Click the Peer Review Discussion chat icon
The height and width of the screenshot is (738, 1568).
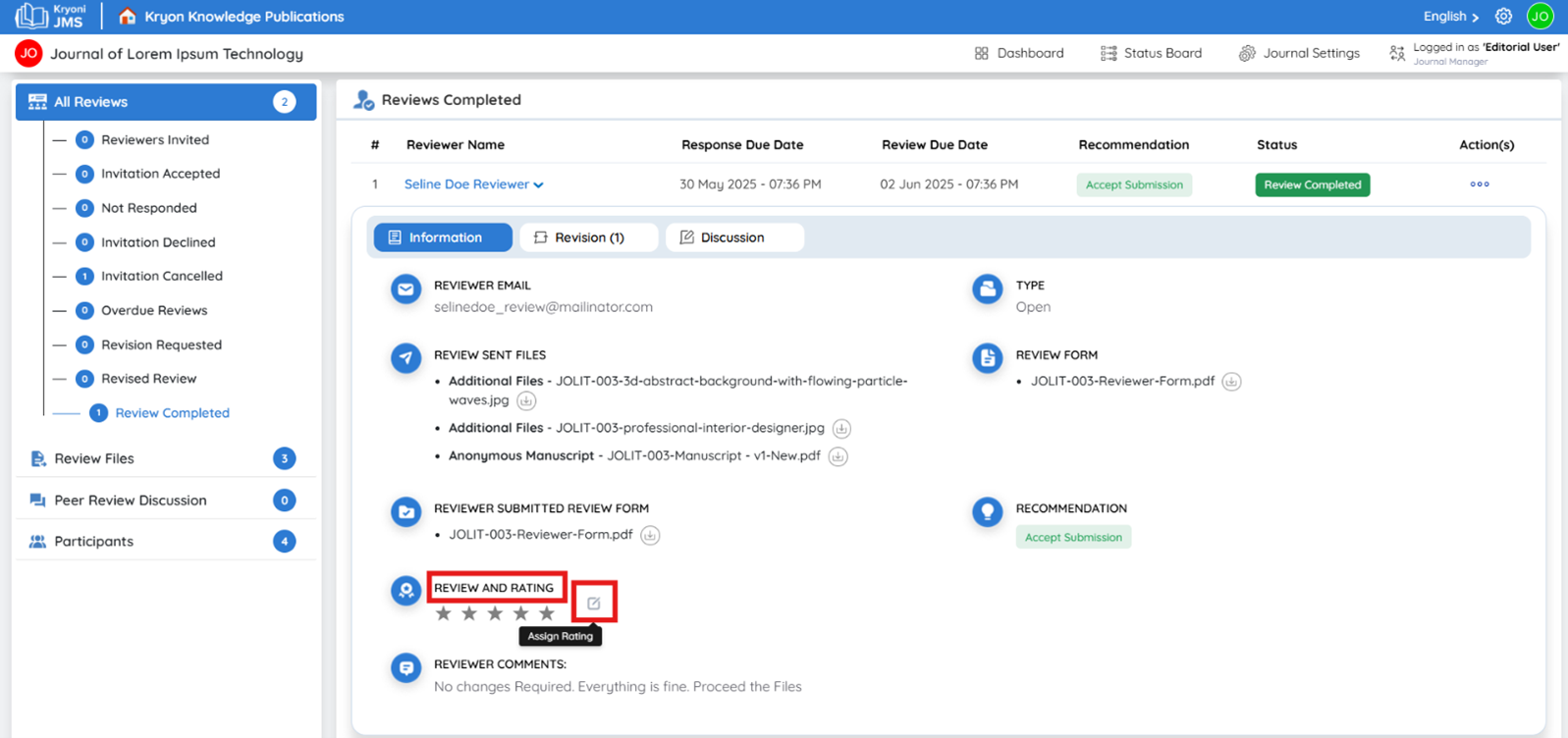click(x=37, y=501)
